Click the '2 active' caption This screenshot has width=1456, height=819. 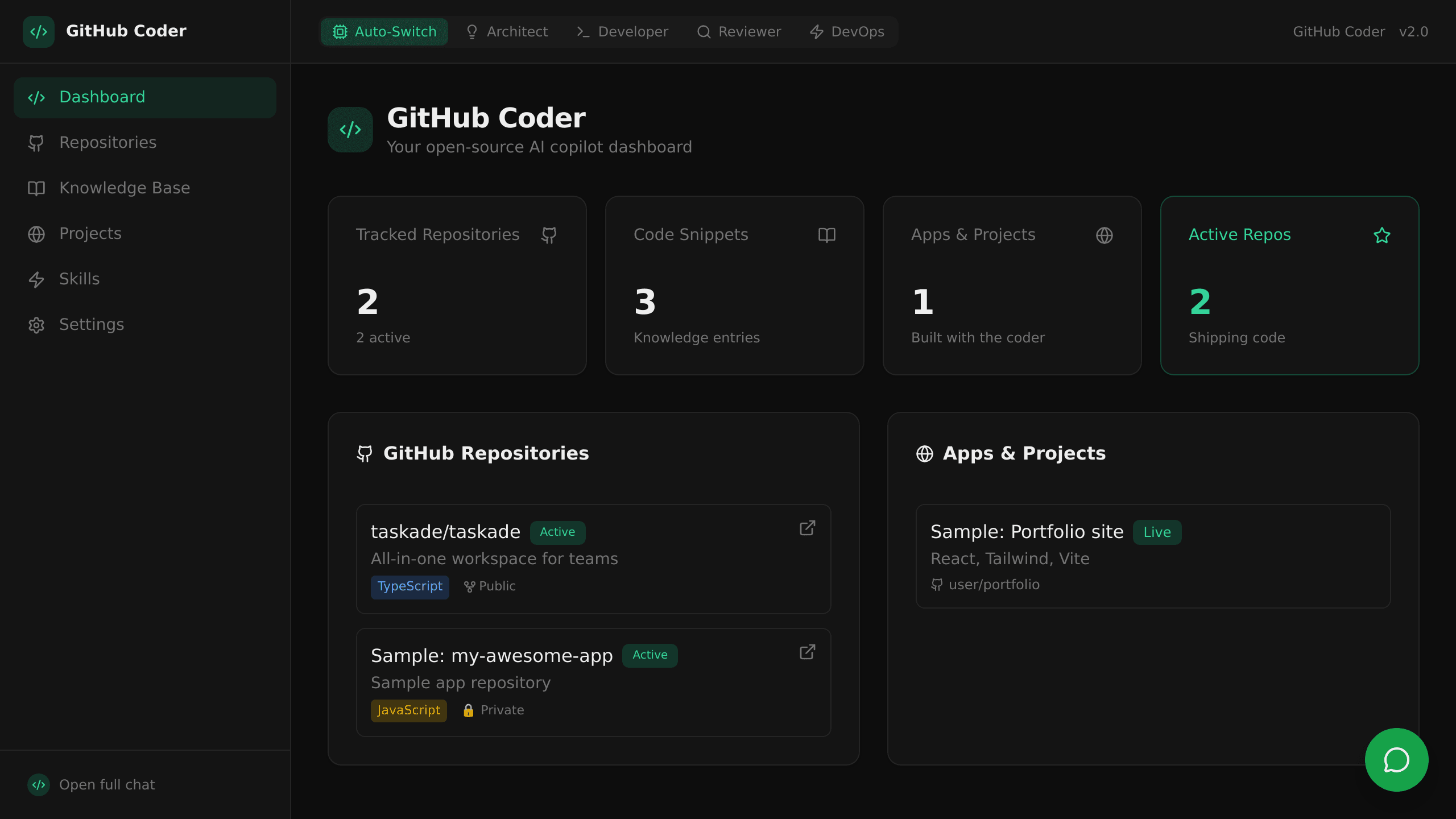pyautogui.click(x=383, y=338)
